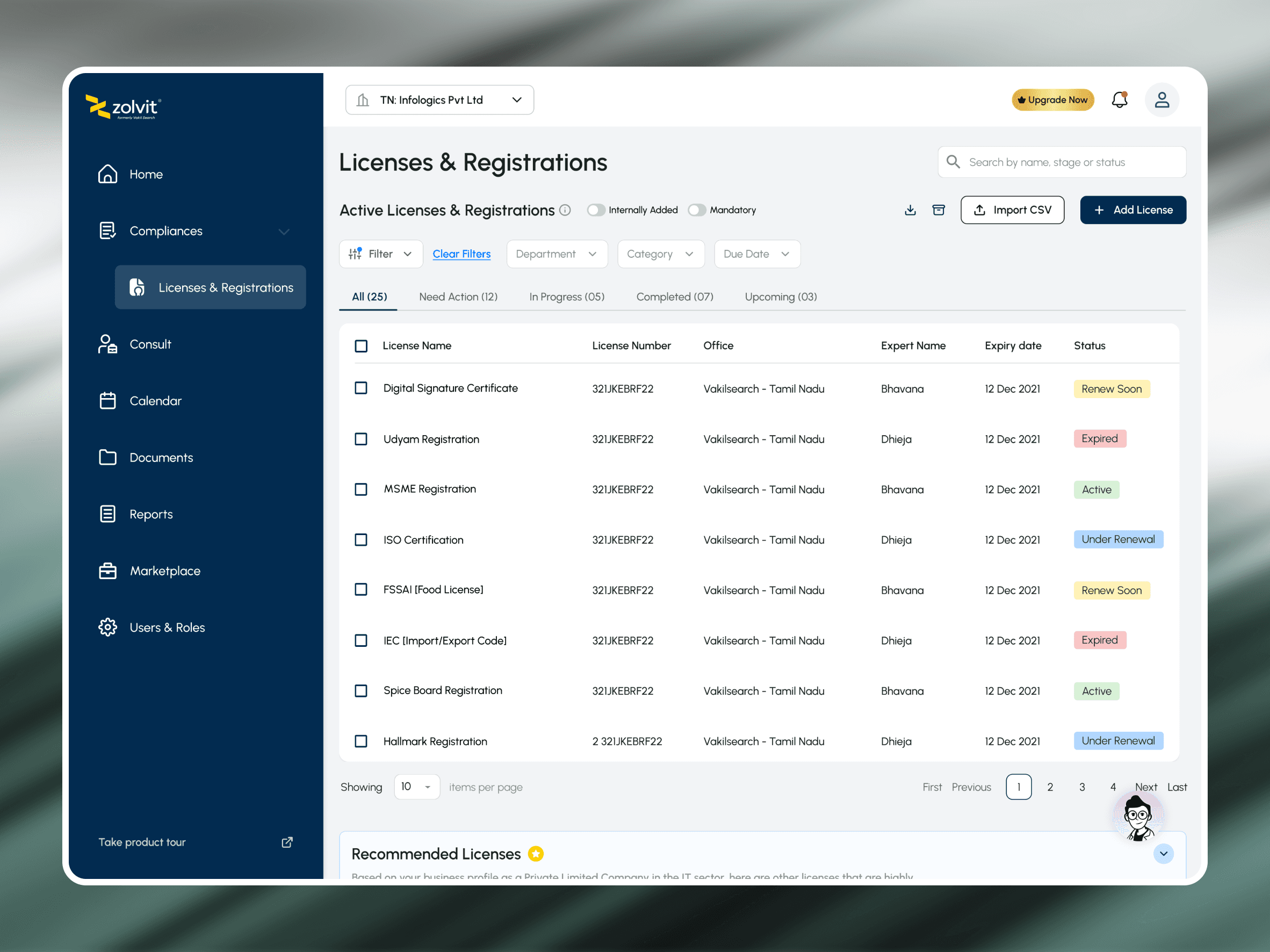The image size is (1270, 952).
Task: Expand the Recommended Licenses section chevron
Action: (1163, 853)
